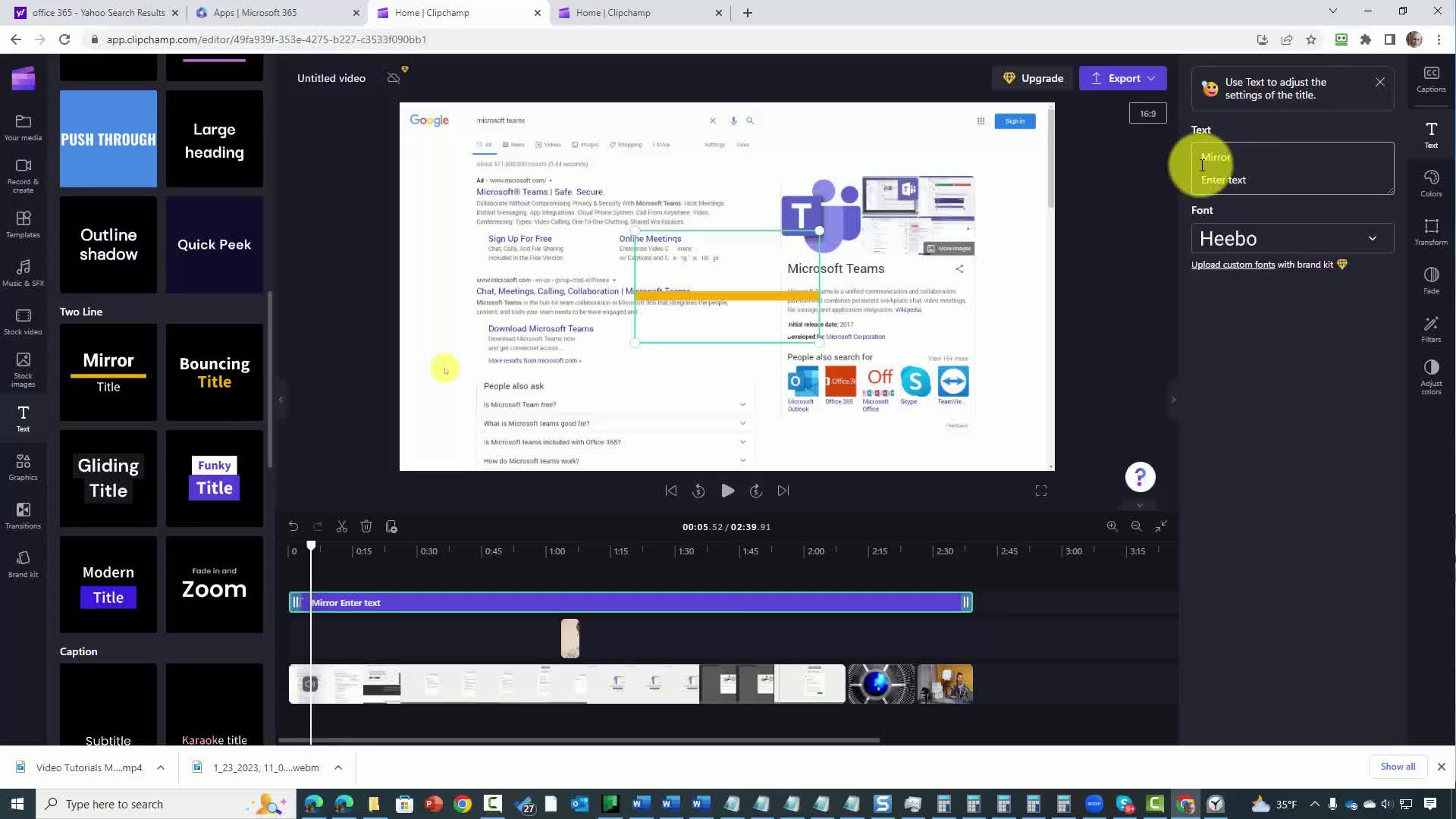Image resolution: width=1456 pixels, height=819 pixels.
Task: Choose the Gliding Title style
Action: (x=108, y=479)
